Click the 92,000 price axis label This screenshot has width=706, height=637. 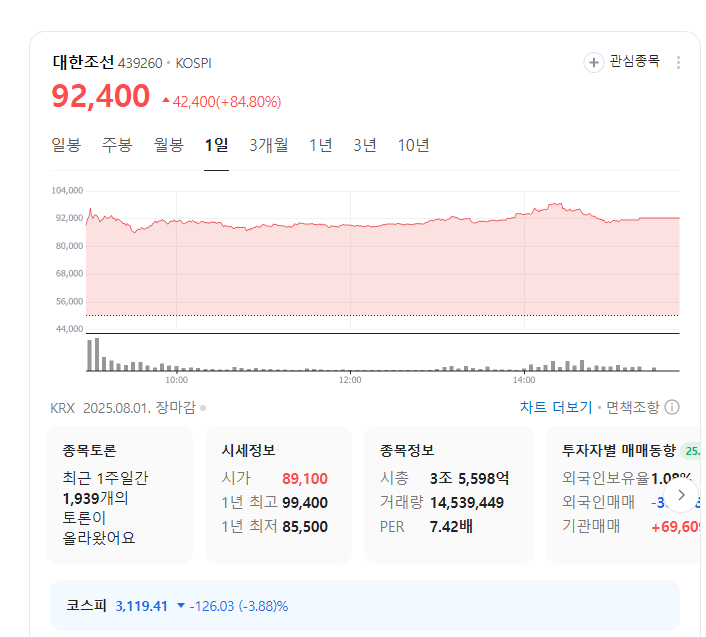(x=69, y=218)
